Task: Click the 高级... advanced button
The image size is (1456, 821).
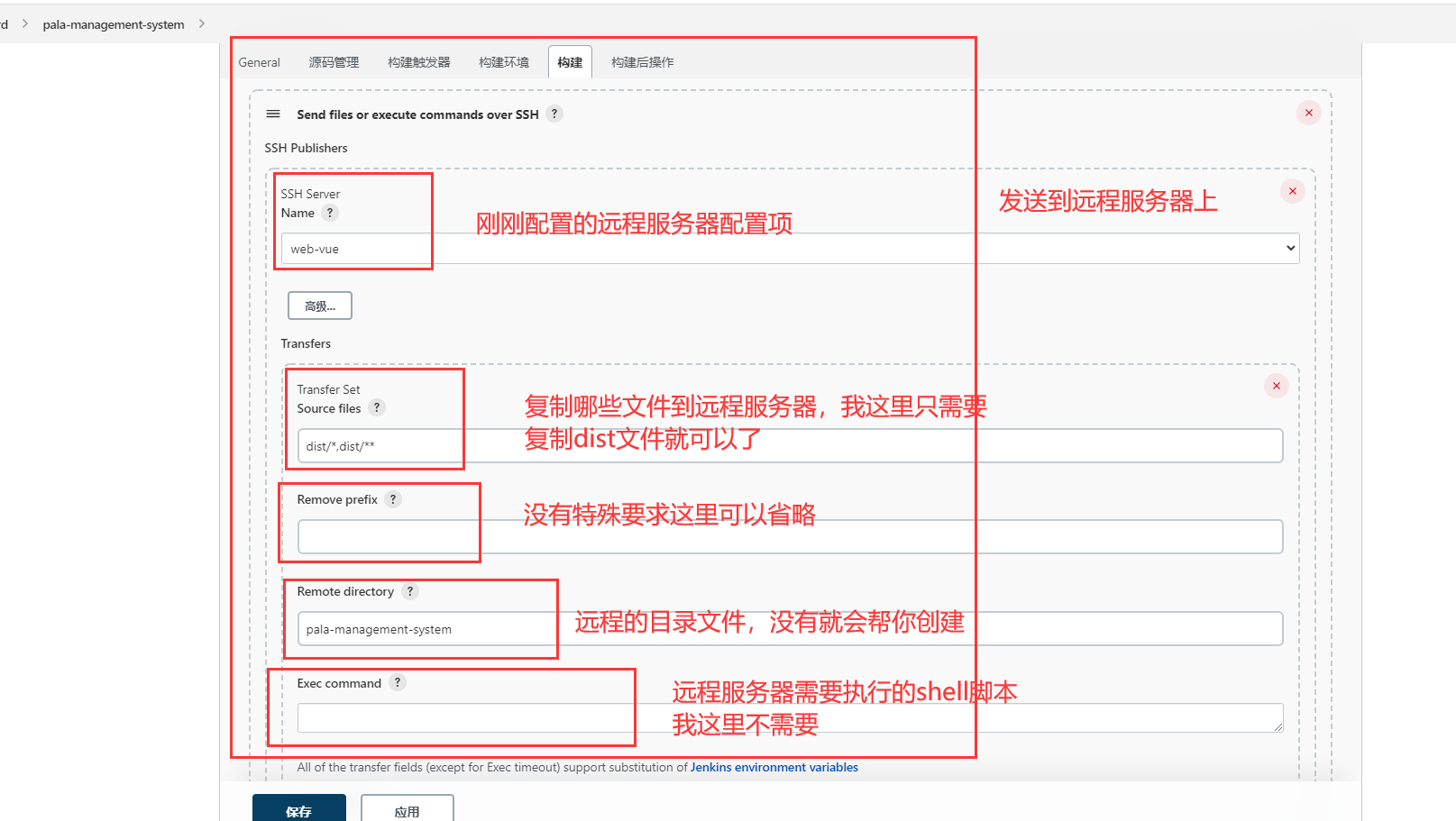Action: [x=320, y=306]
